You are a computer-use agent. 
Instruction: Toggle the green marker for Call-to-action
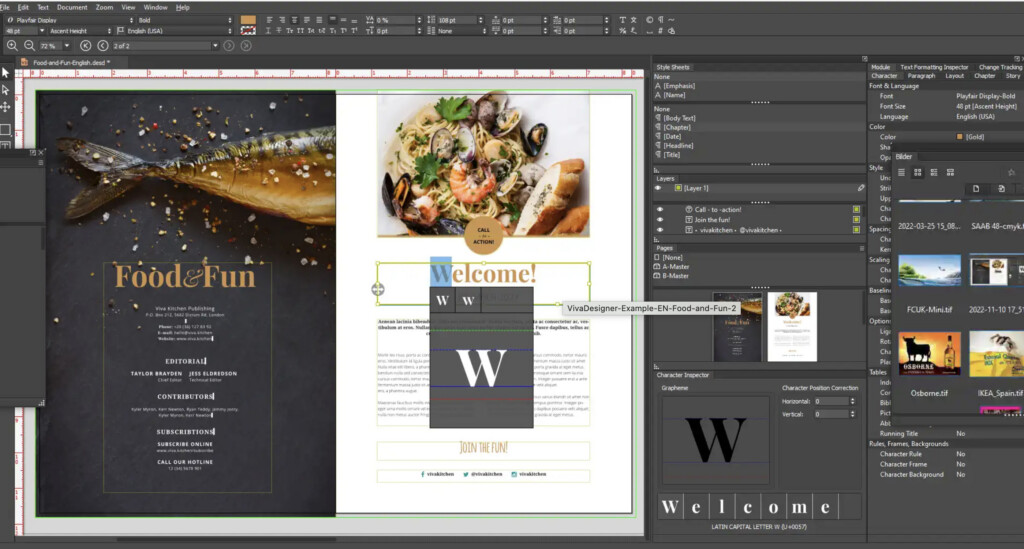(856, 210)
